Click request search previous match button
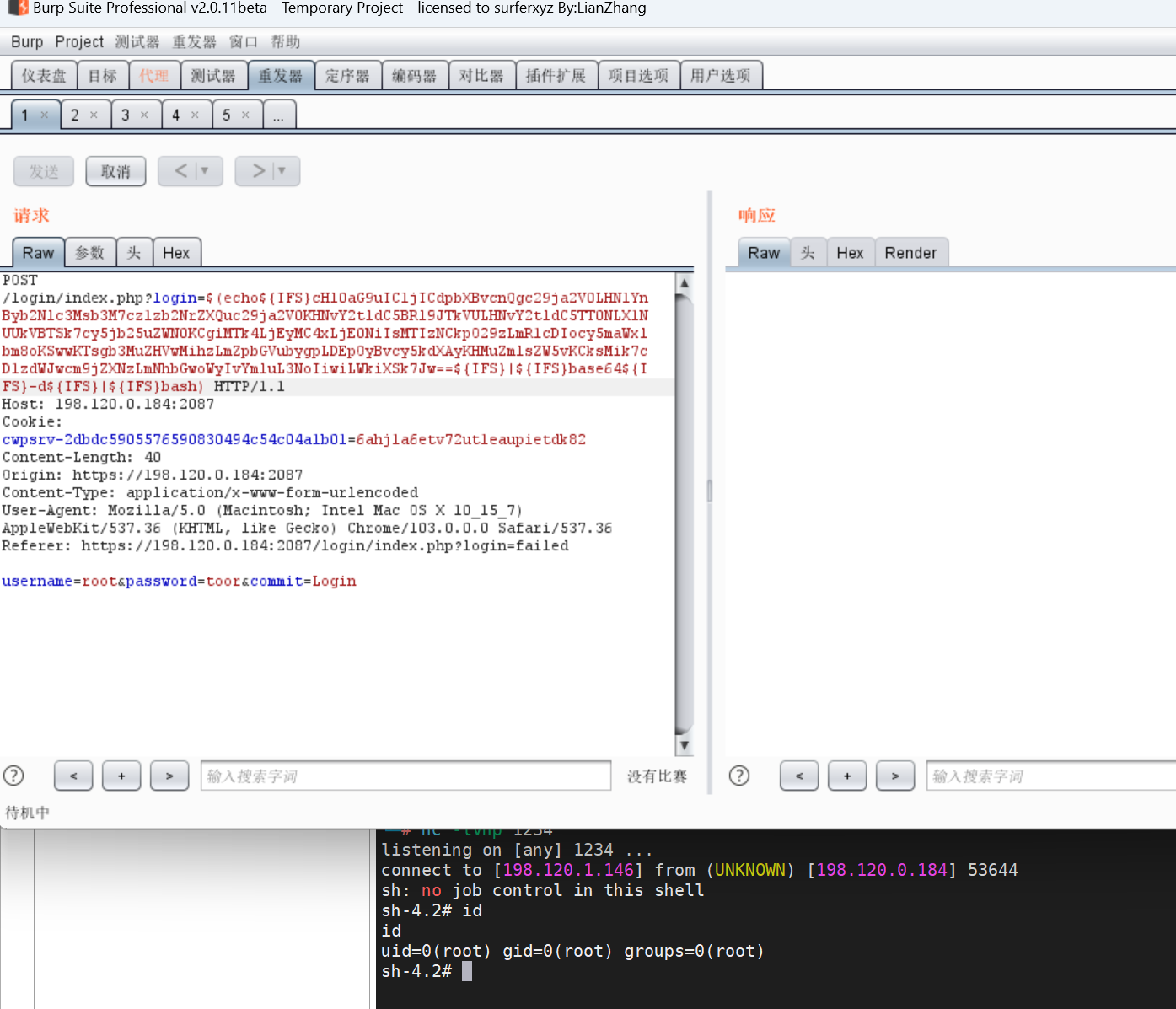This screenshot has height=1009, width=1176. (x=73, y=776)
